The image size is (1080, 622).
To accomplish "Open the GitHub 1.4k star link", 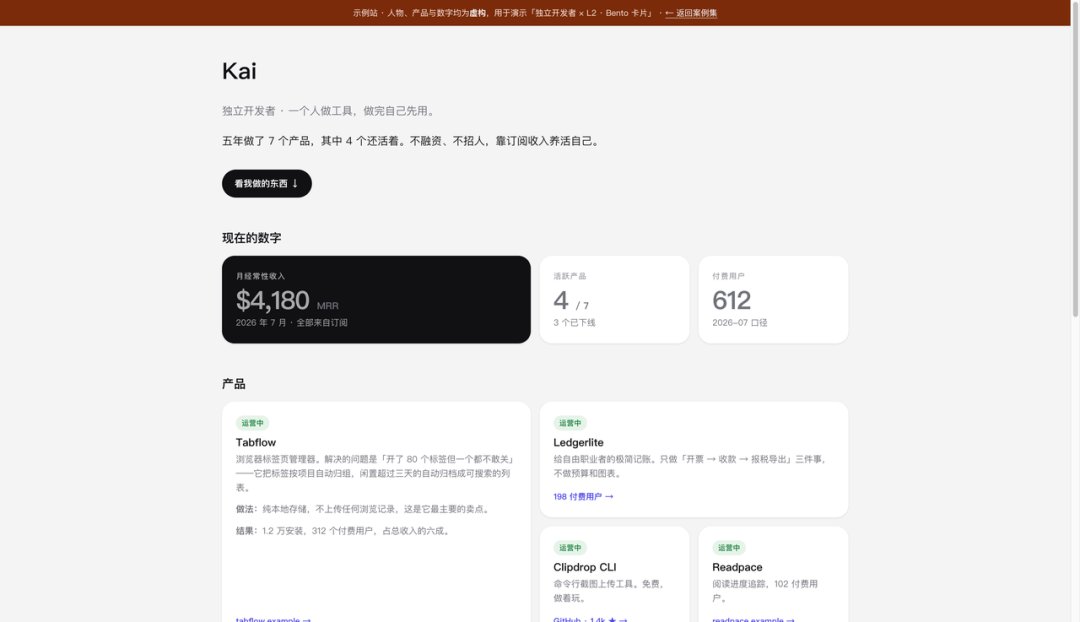I will (x=590, y=619).
